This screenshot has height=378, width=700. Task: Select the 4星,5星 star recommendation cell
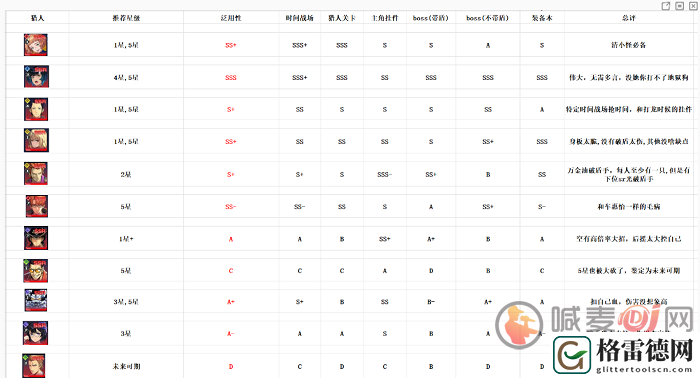(x=126, y=77)
